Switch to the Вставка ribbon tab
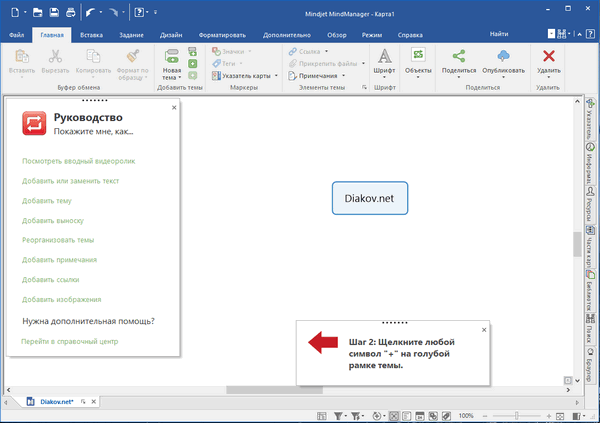 91,35
